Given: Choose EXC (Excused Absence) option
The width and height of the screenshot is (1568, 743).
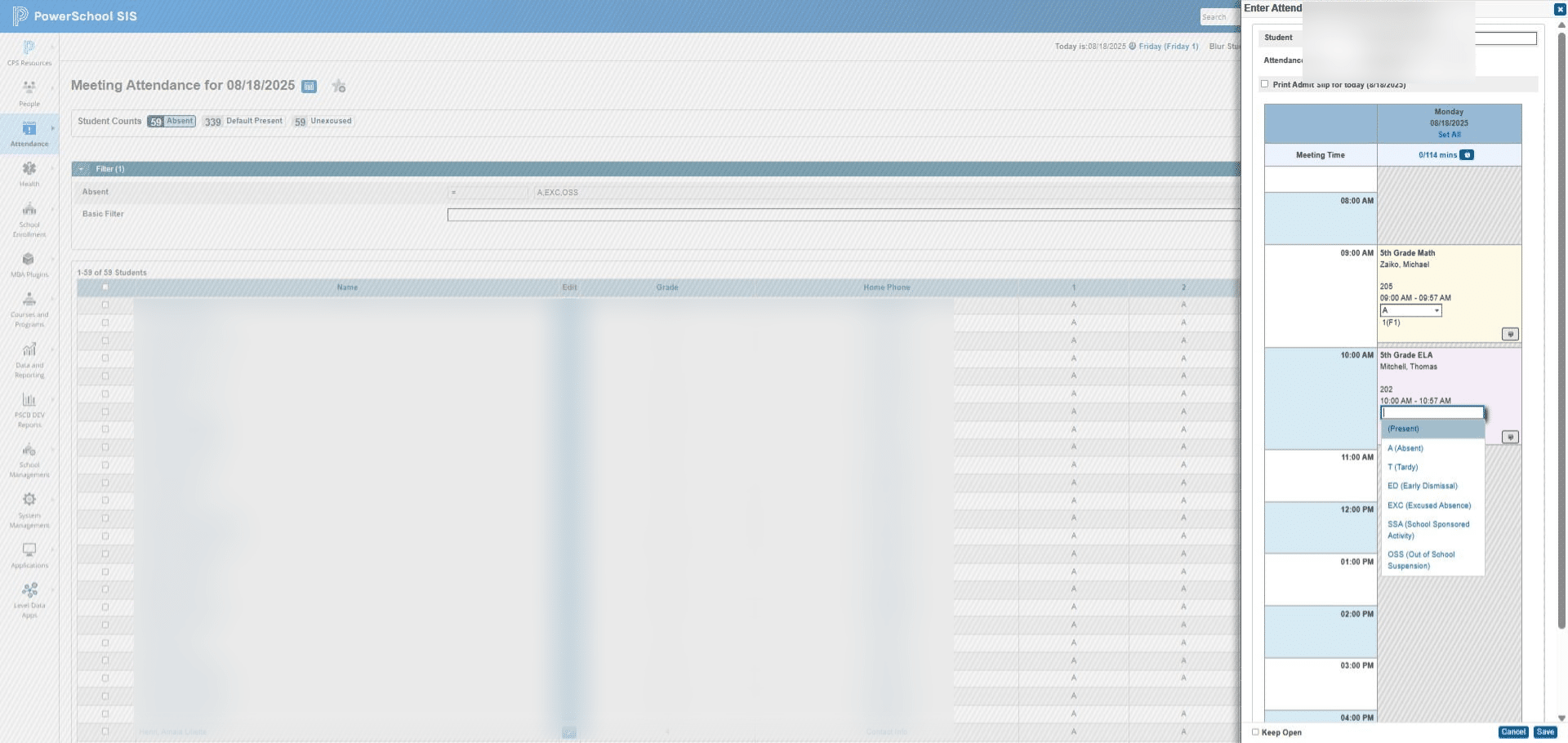Looking at the screenshot, I should coord(1429,505).
